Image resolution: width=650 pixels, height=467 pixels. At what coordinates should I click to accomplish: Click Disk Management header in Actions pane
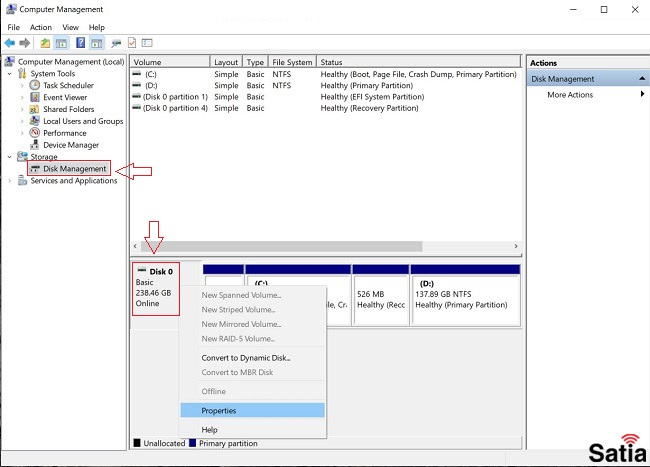588,79
